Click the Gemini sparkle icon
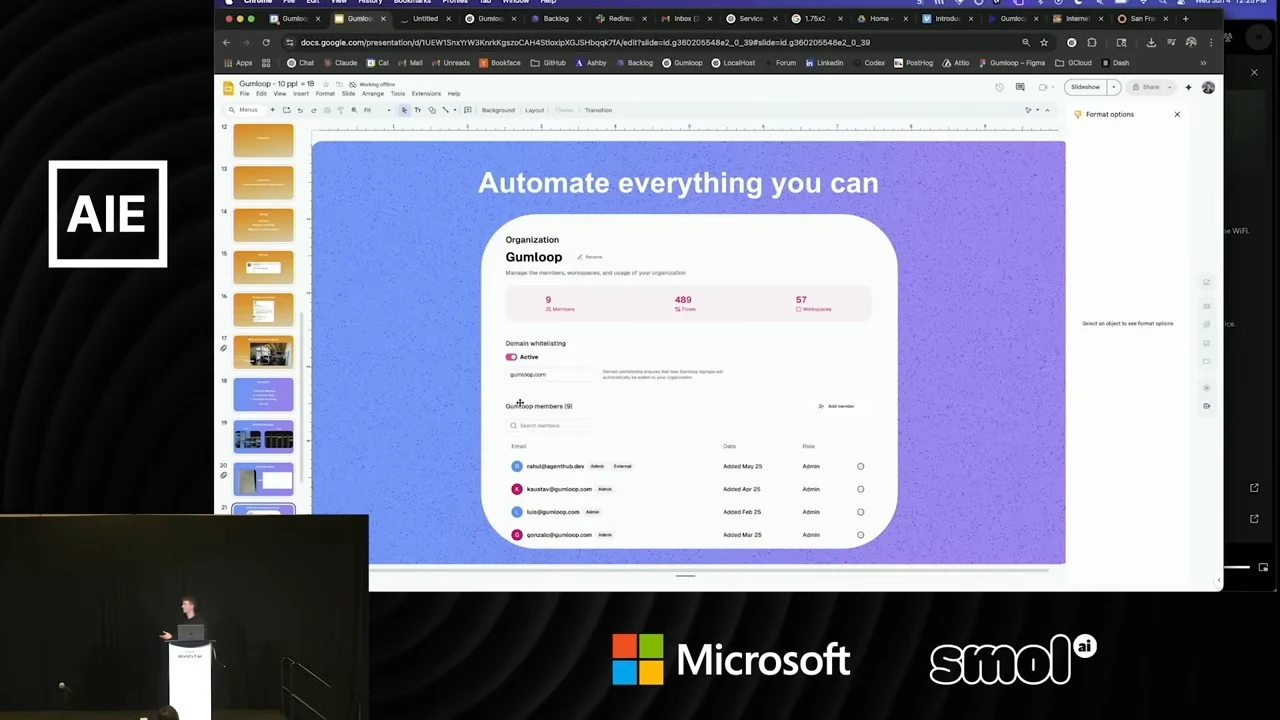Image resolution: width=1280 pixels, height=720 pixels. pyautogui.click(x=1188, y=87)
